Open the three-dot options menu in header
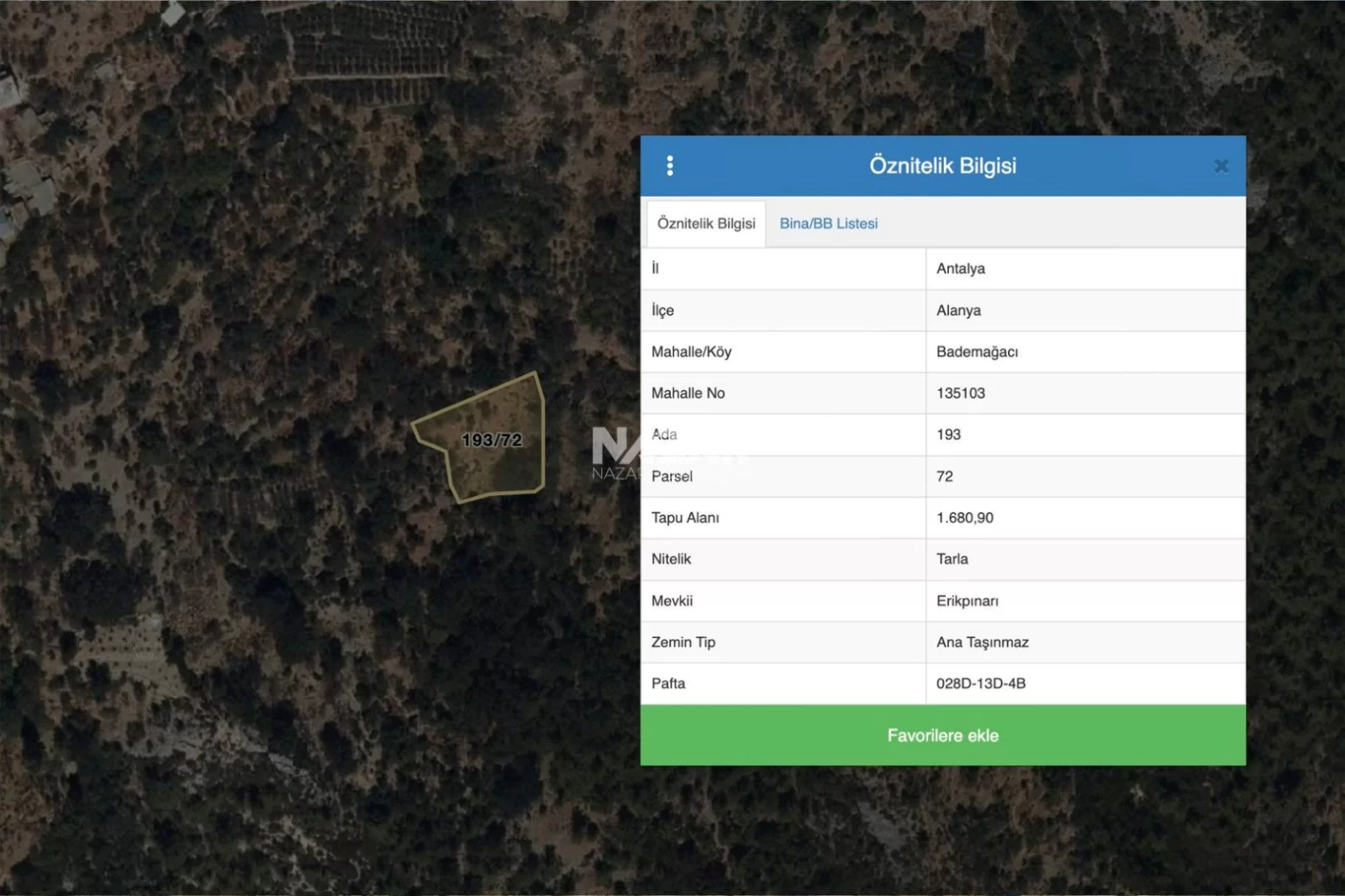This screenshot has height=896, width=1345. click(670, 166)
